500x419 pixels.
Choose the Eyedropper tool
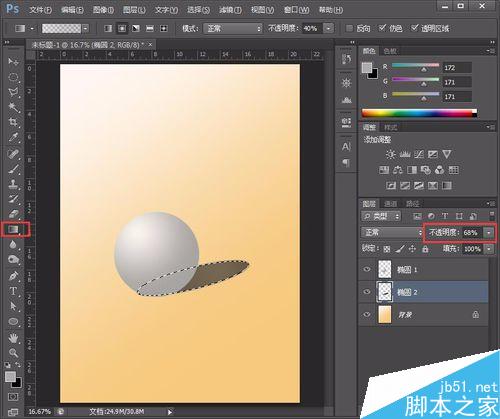coord(13,137)
